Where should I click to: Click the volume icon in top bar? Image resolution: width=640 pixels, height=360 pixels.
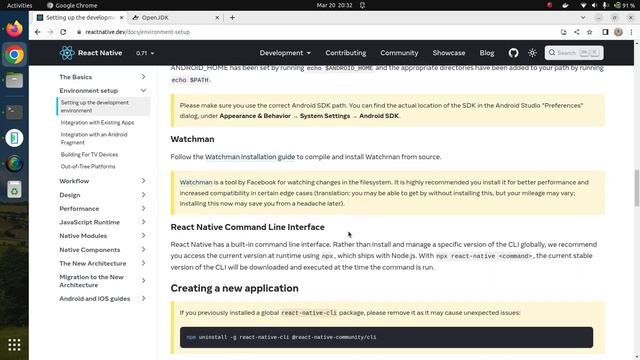coord(594,5)
